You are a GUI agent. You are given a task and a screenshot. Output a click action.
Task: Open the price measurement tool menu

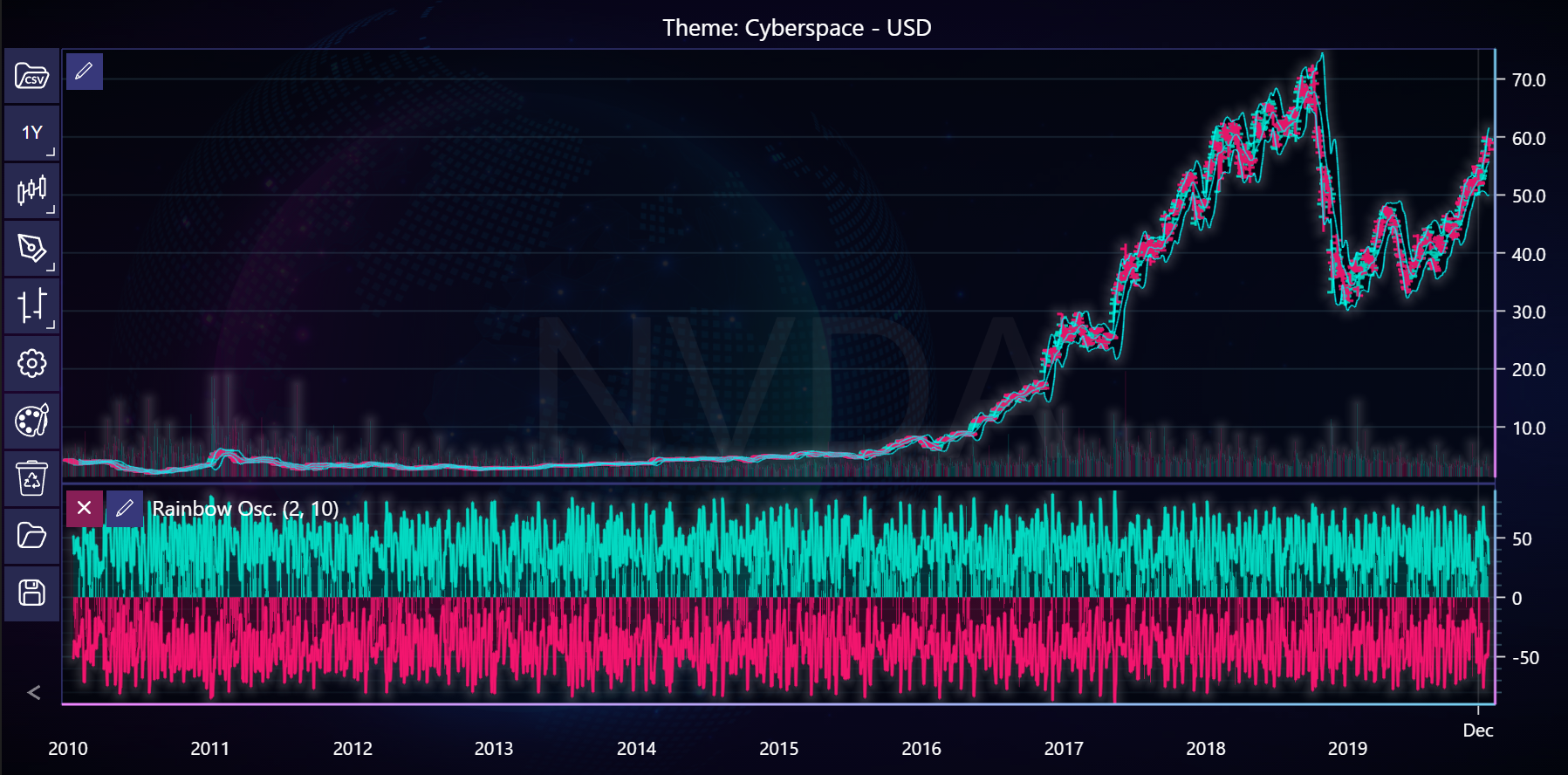coord(31,306)
